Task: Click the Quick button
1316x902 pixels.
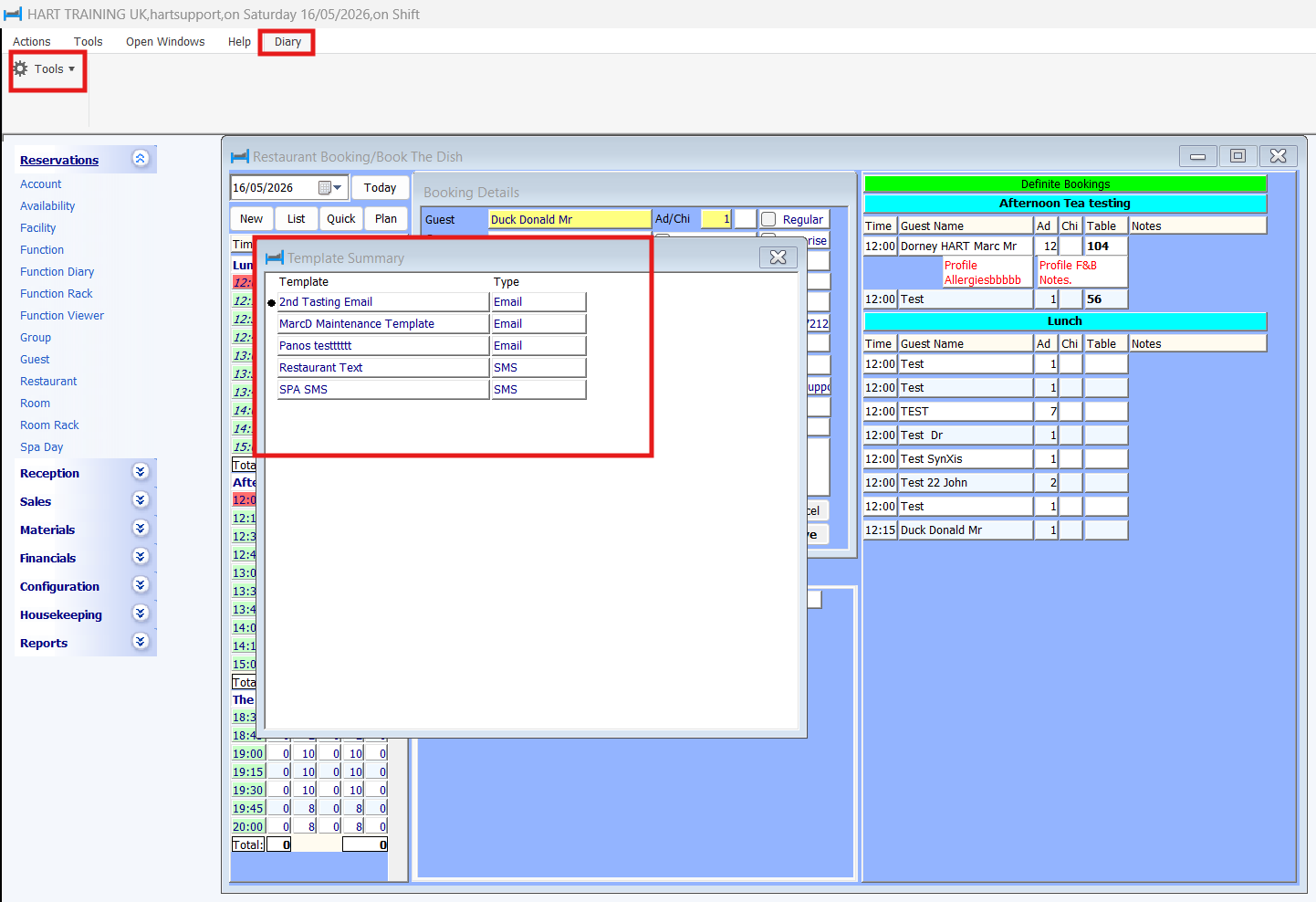Action: (341, 219)
